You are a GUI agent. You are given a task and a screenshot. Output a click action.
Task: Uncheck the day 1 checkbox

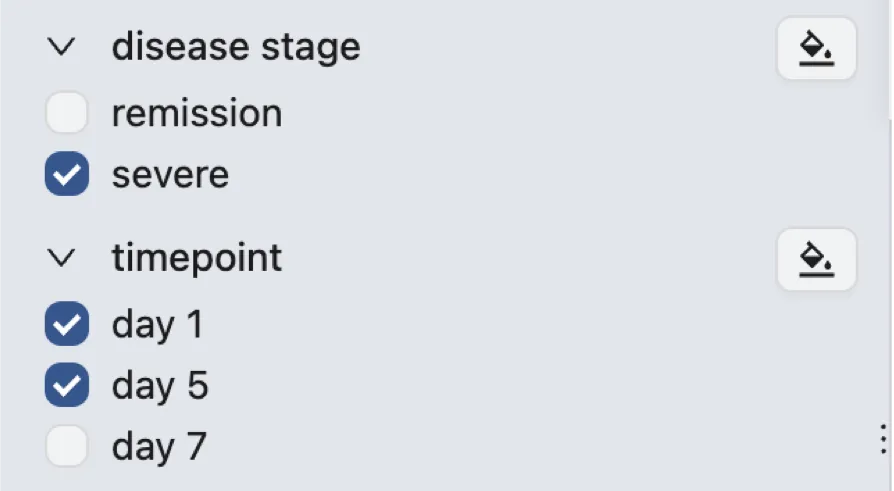point(67,324)
